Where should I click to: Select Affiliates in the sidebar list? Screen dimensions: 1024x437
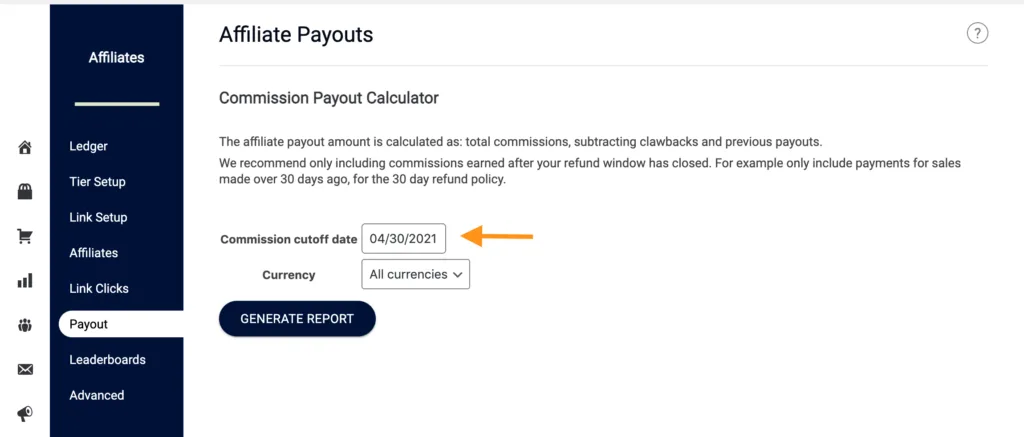pyautogui.click(x=93, y=253)
